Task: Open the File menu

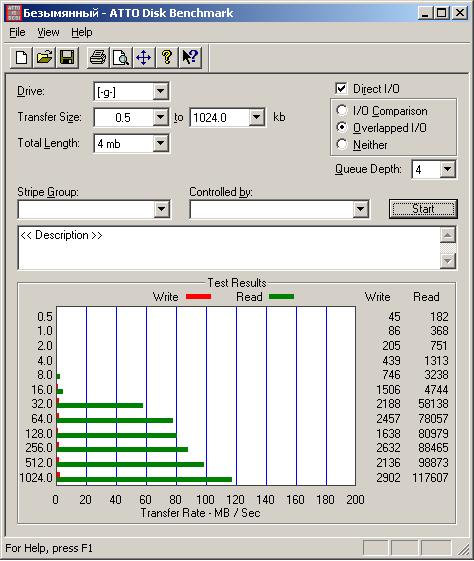Action: 17,33
